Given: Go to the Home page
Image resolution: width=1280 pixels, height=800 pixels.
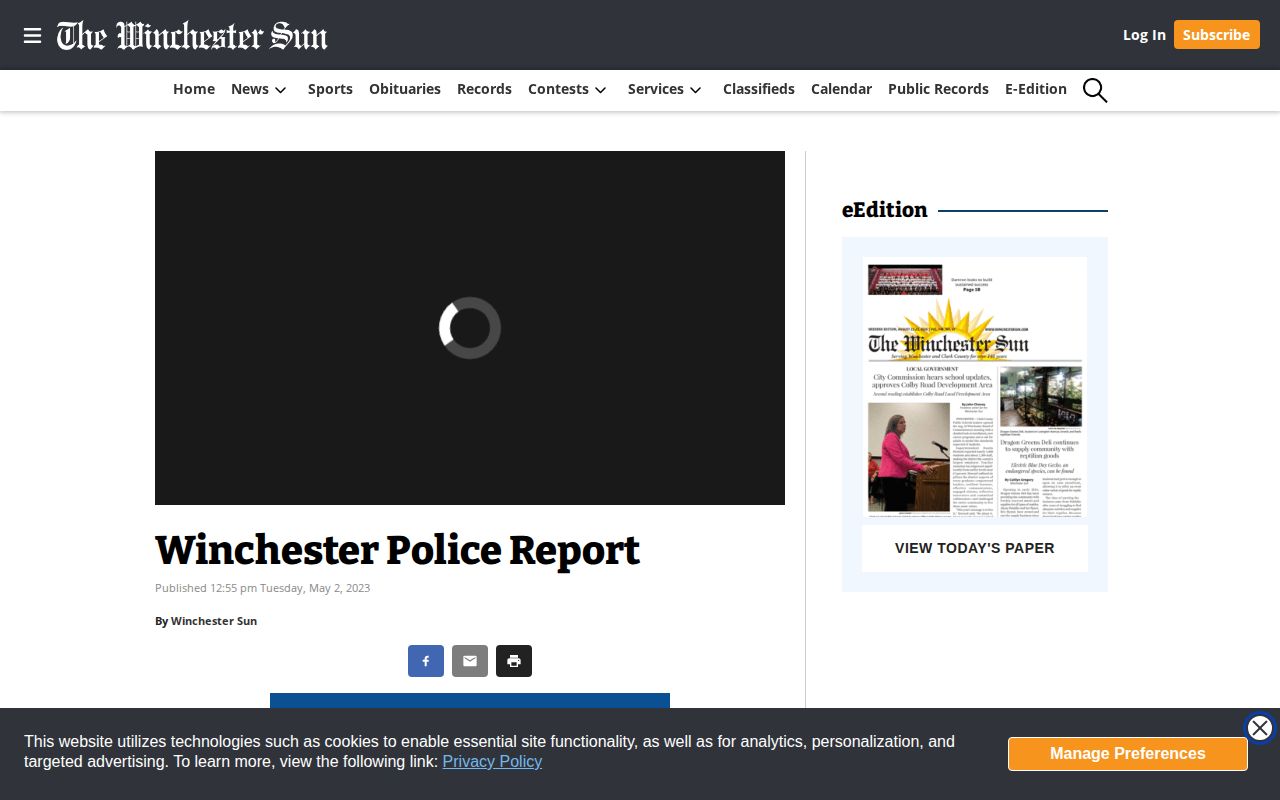Looking at the screenshot, I should click(194, 89).
